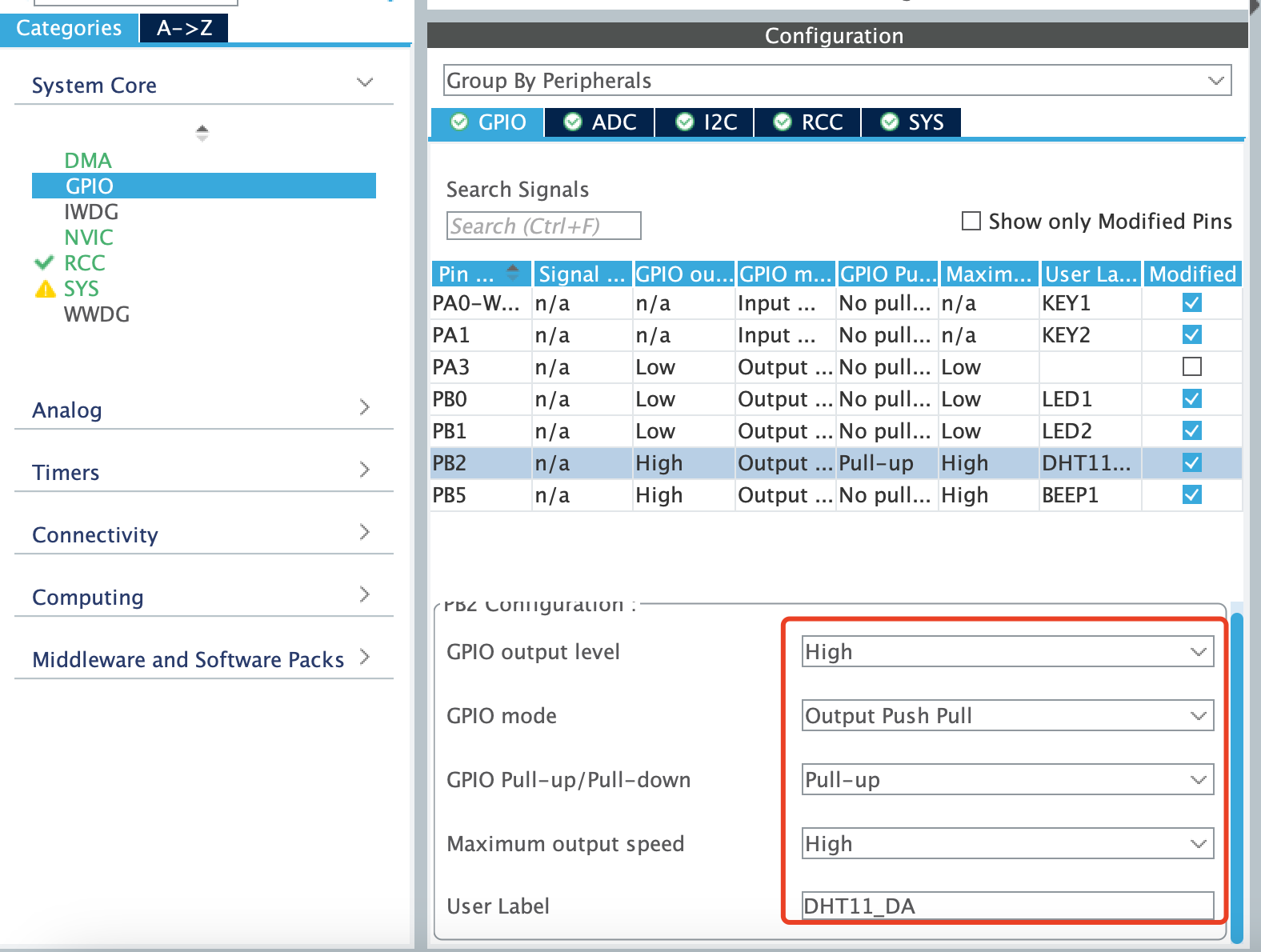Click the yellow warning icon beside SYS

tap(45, 289)
